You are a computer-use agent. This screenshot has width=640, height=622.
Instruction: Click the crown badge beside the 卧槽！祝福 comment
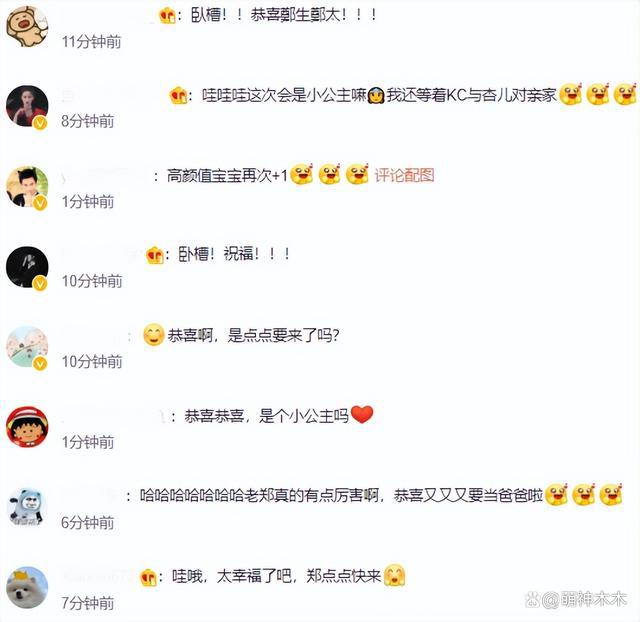[x=155, y=255]
